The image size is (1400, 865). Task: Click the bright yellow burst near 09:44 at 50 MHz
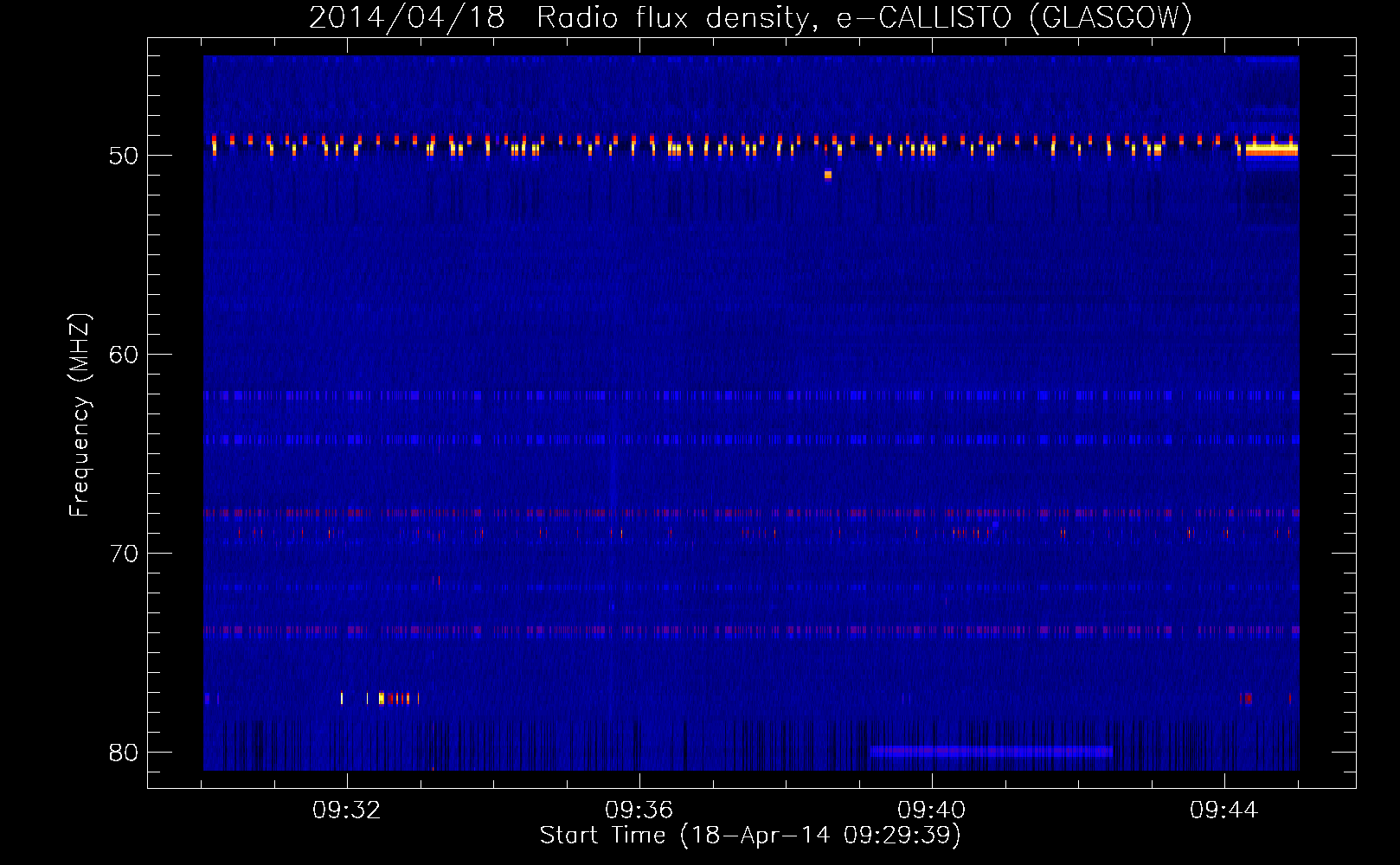1271,151
